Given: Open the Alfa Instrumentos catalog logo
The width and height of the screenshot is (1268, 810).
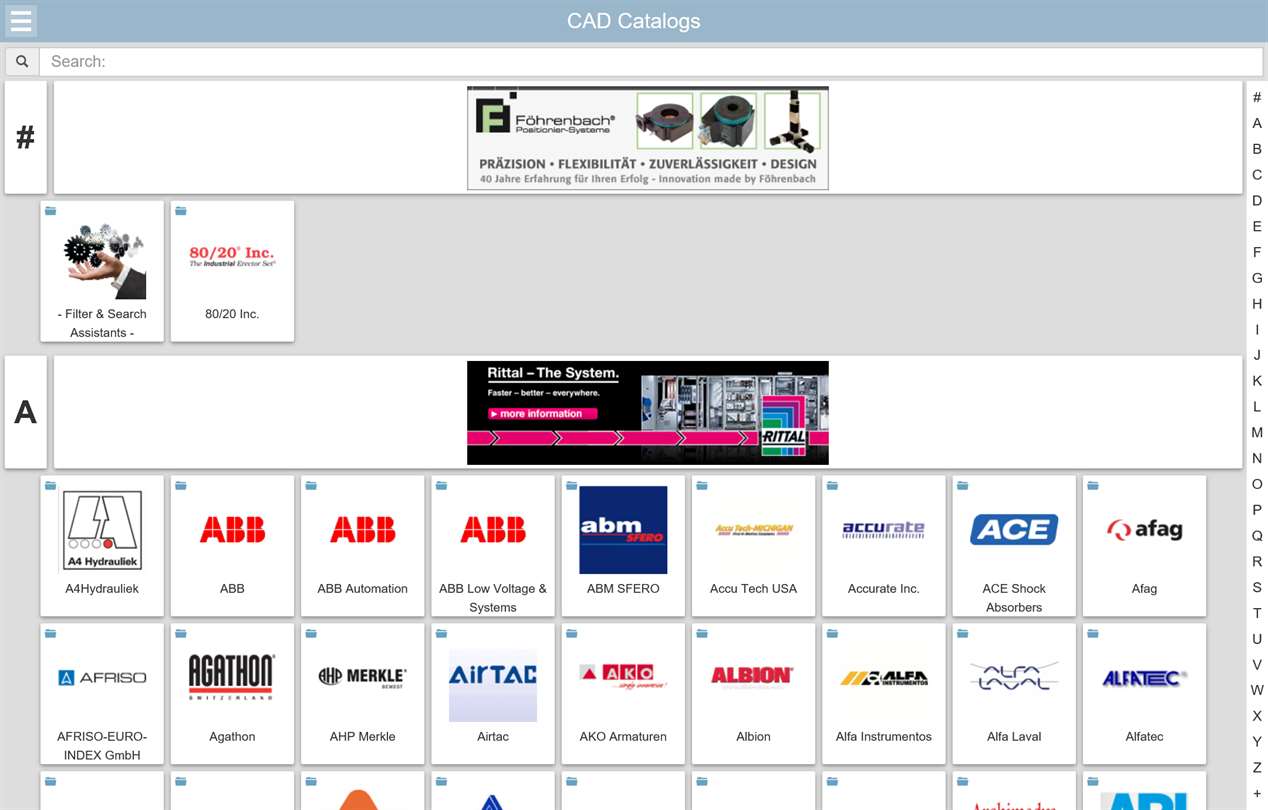Looking at the screenshot, I should (884, 678).
